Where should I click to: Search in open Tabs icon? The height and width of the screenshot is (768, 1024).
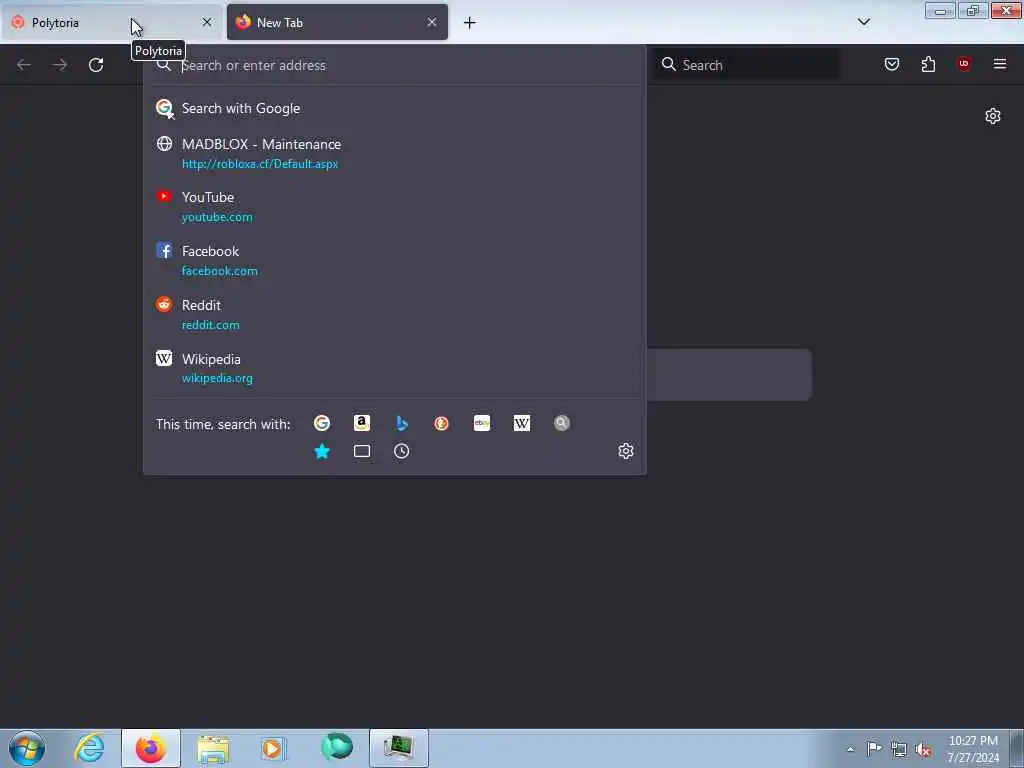[x=362, y=451]
